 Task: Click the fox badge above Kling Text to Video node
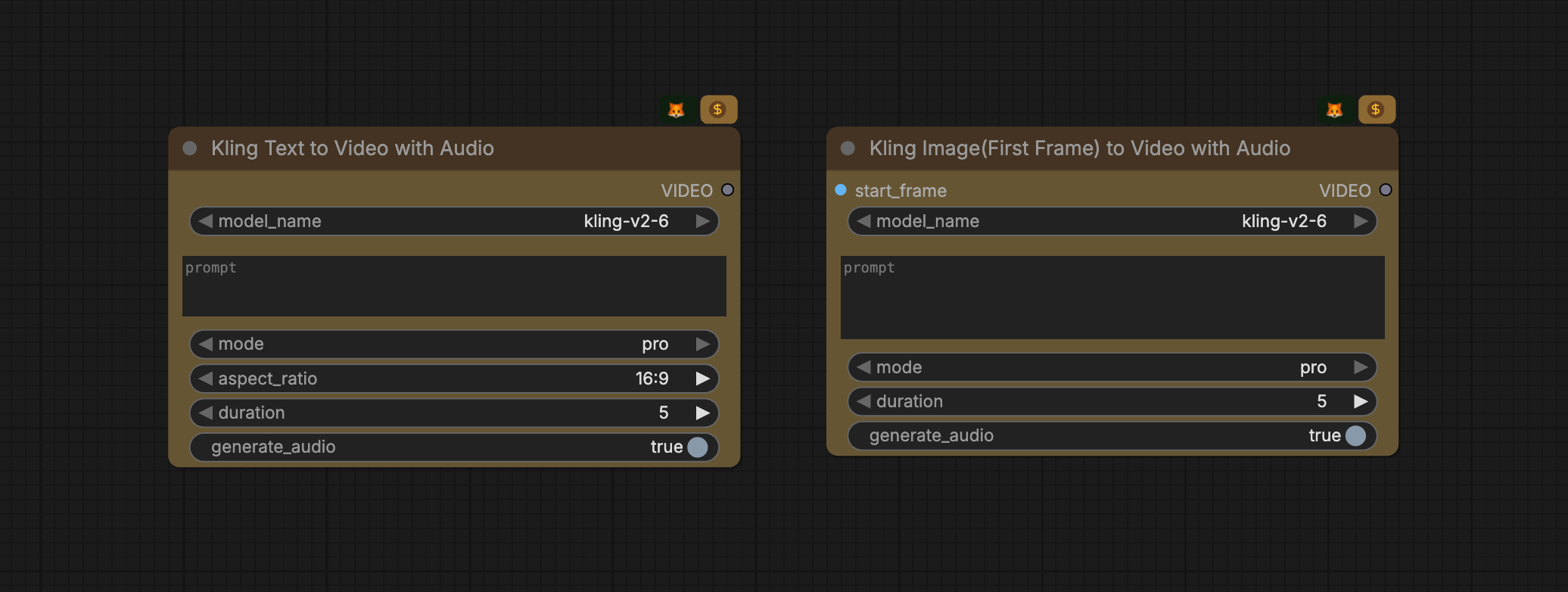tap(677, 110)
